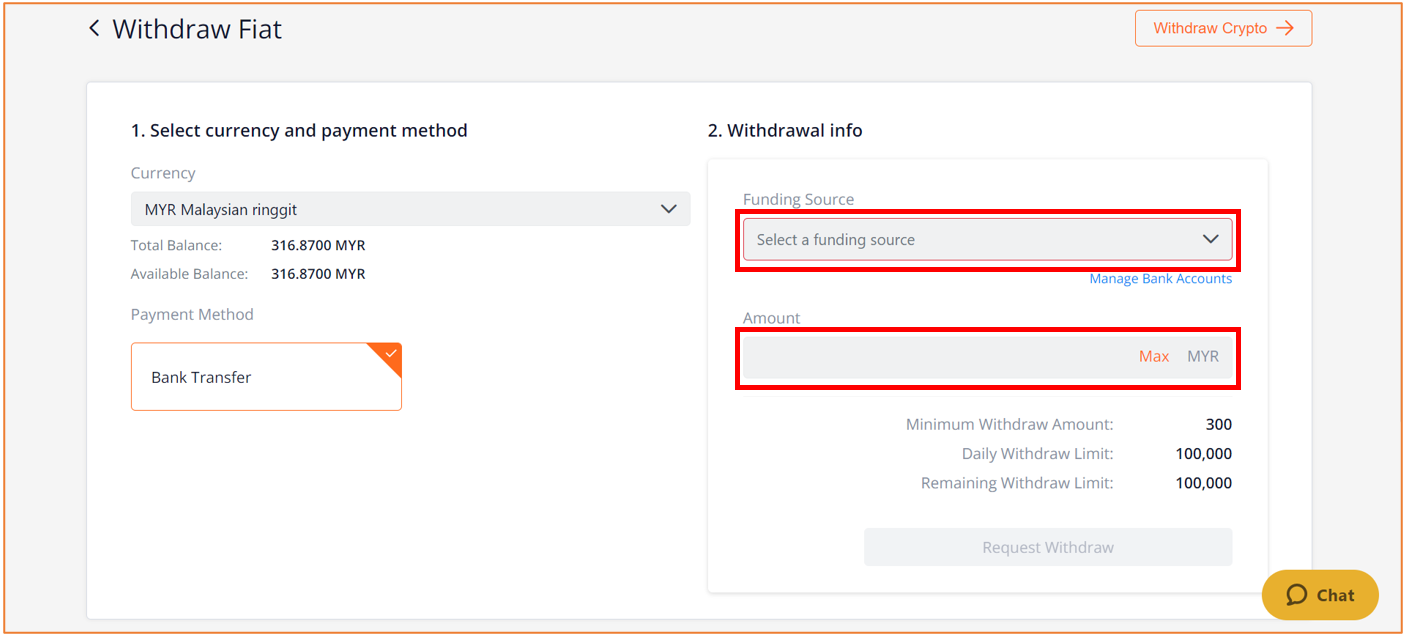Click the Available Balance value
Image resolution: width=1406 pixels, height=636 pixels.
[x=318, y=274]
